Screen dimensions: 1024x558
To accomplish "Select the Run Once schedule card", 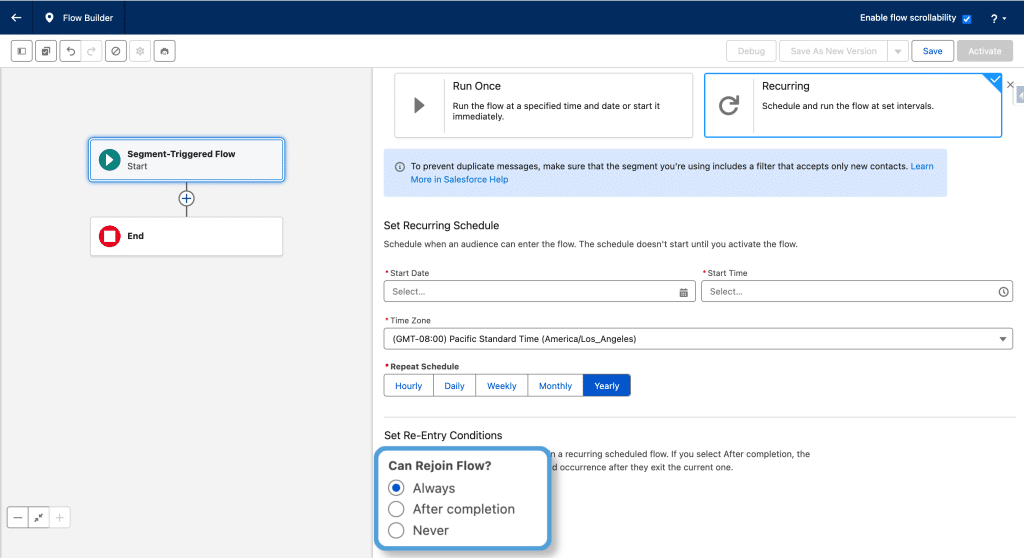I will 544,105.
